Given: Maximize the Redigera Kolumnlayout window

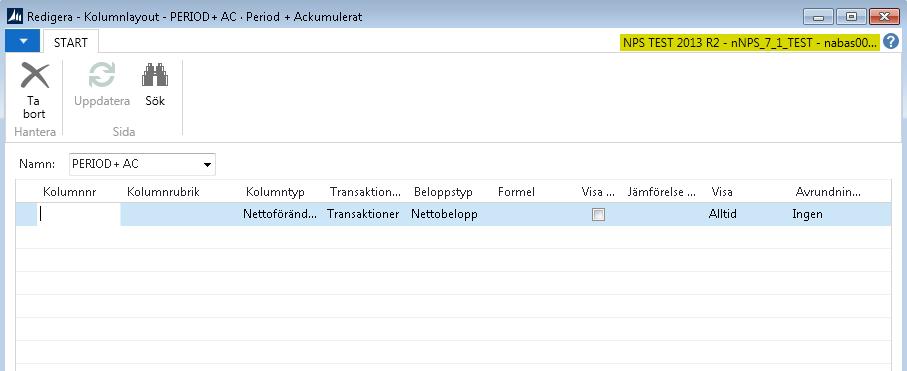Looking at the screenshot, I should [x=851, y=17].
